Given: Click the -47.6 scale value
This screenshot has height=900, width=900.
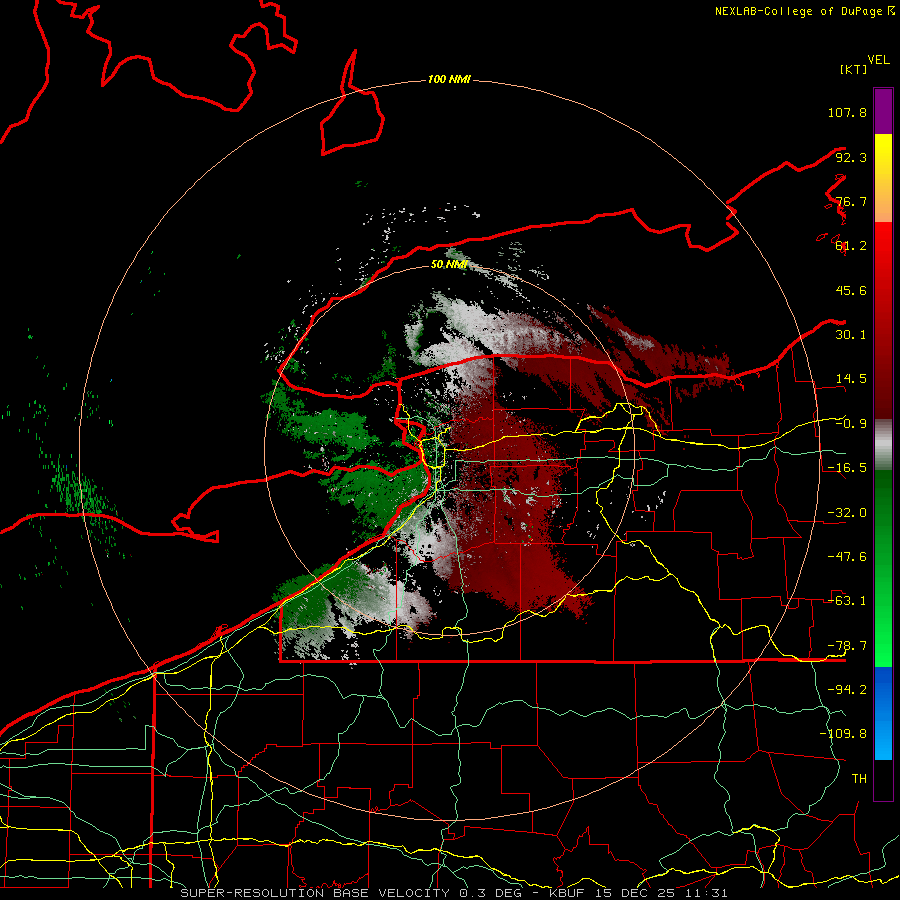Looking at the screenshot, I should coord(847,557).
